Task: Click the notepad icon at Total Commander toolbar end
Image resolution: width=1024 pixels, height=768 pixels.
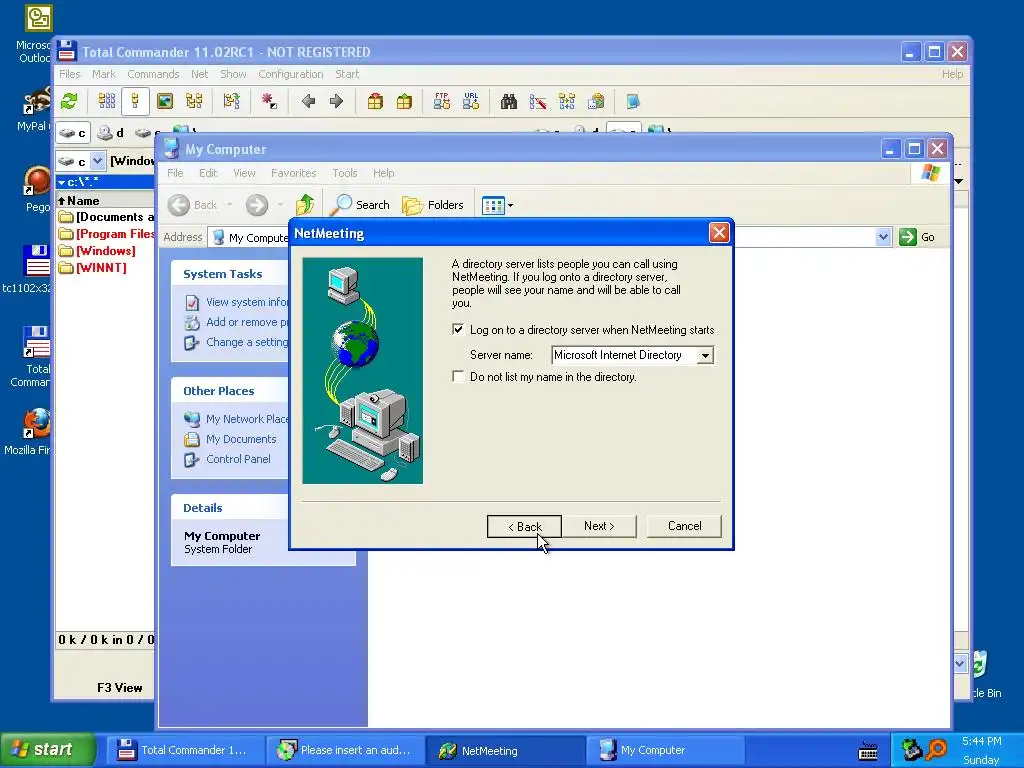Action: 632,101
